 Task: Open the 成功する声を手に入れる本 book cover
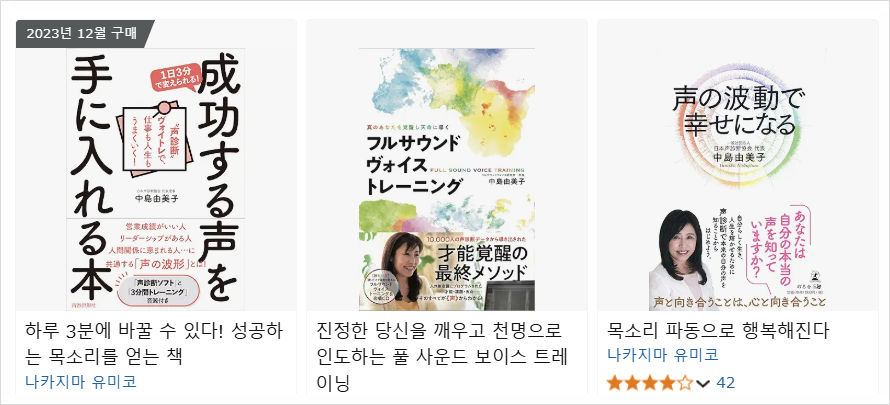coord(156,179)
